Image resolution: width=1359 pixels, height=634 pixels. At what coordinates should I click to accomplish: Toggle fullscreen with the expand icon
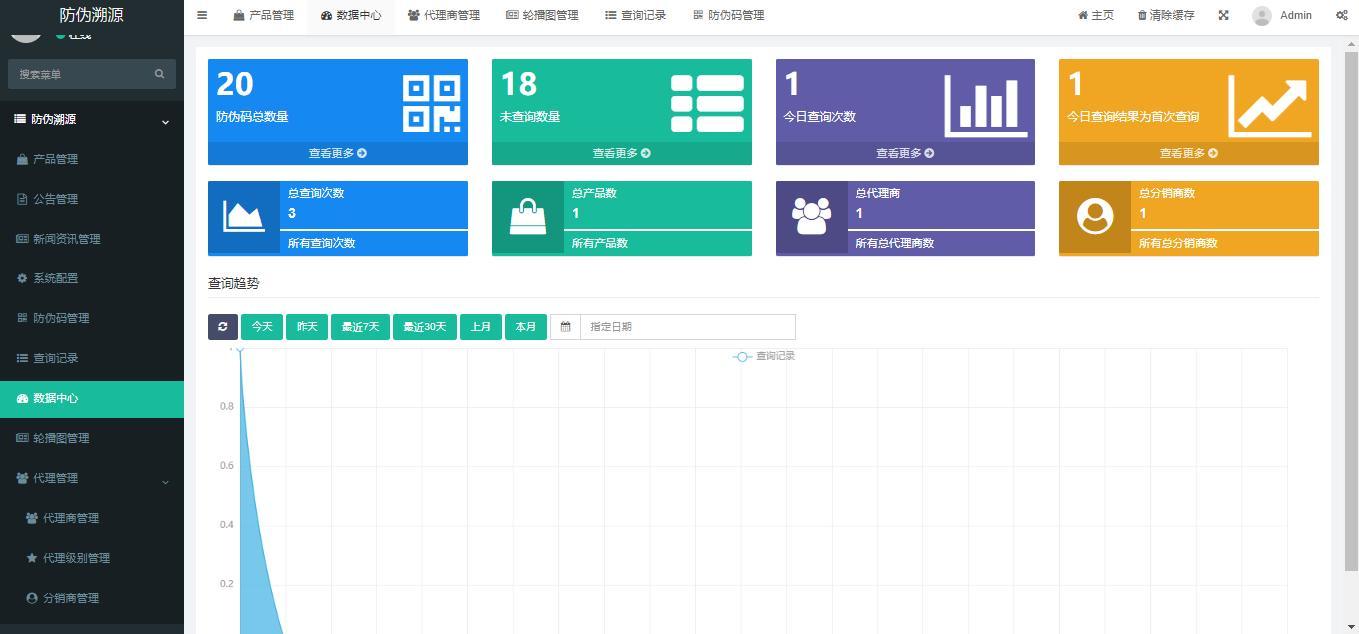[1223, 15]
